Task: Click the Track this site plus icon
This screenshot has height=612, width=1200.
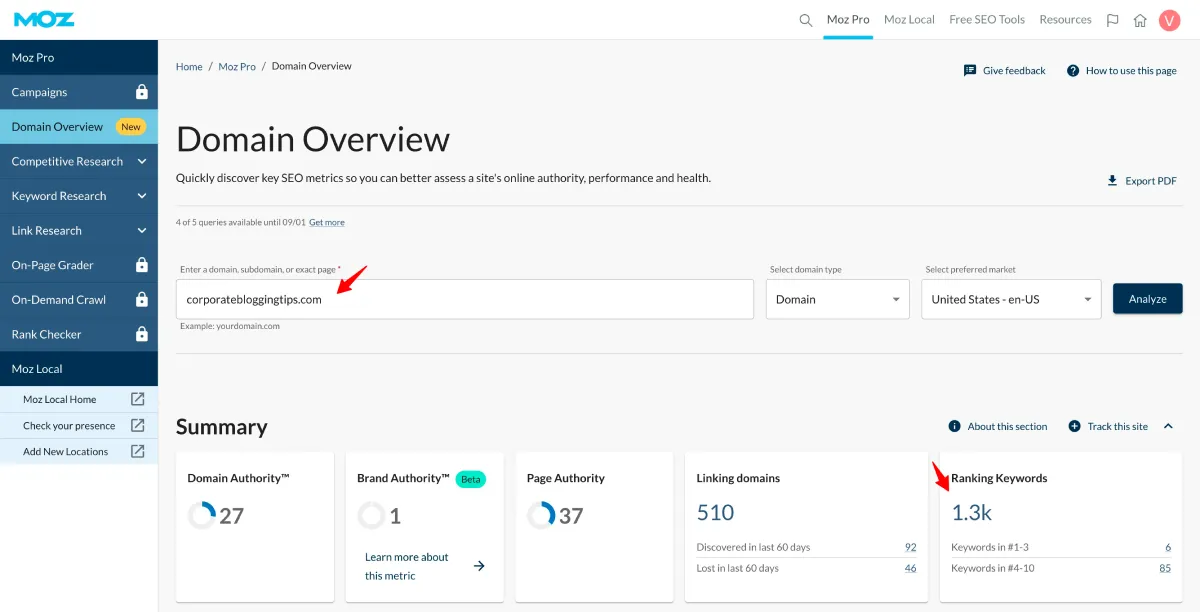Action: pos(1075,426)
